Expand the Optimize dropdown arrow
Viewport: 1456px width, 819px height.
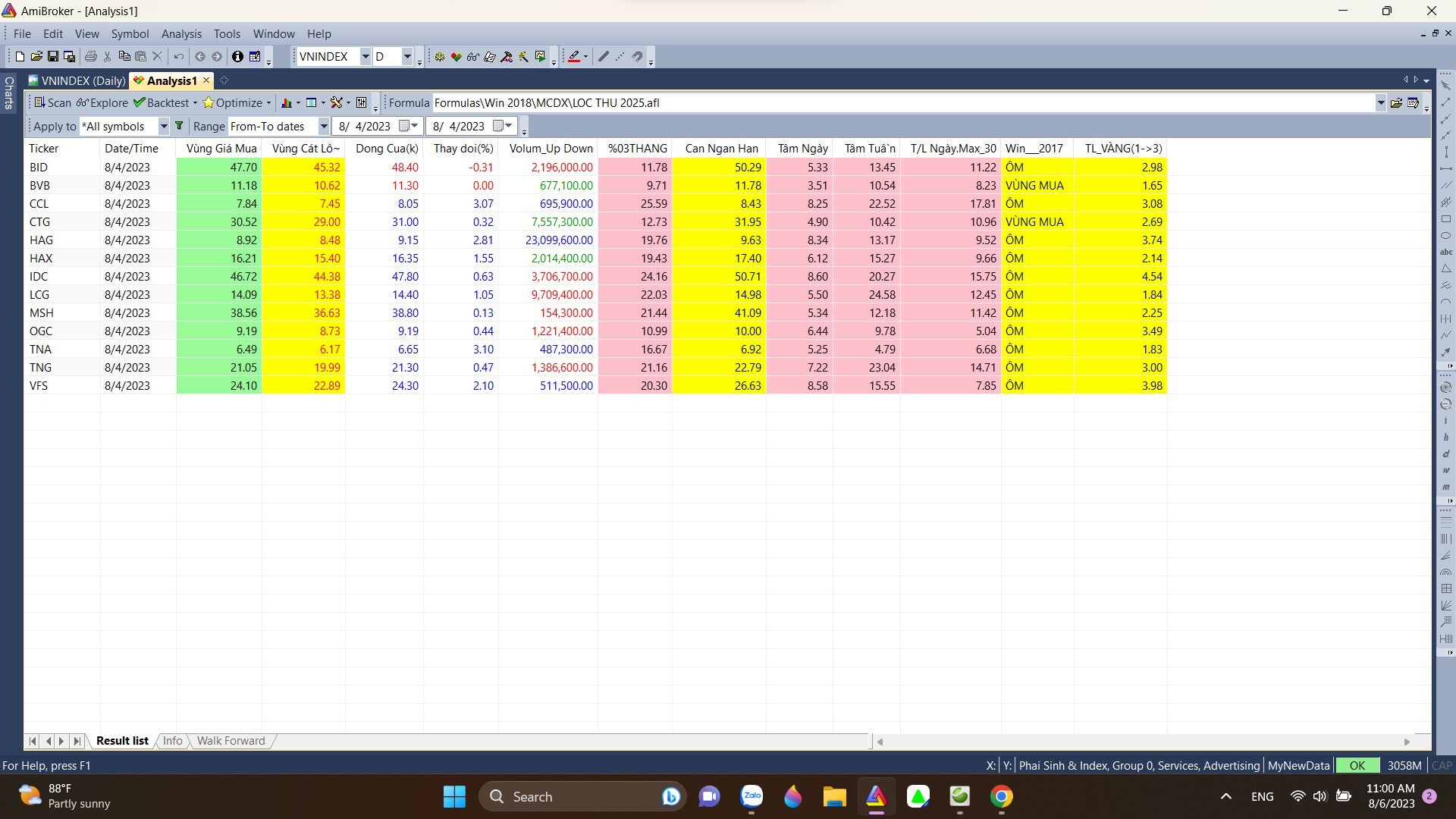click(x=268, y=102)
